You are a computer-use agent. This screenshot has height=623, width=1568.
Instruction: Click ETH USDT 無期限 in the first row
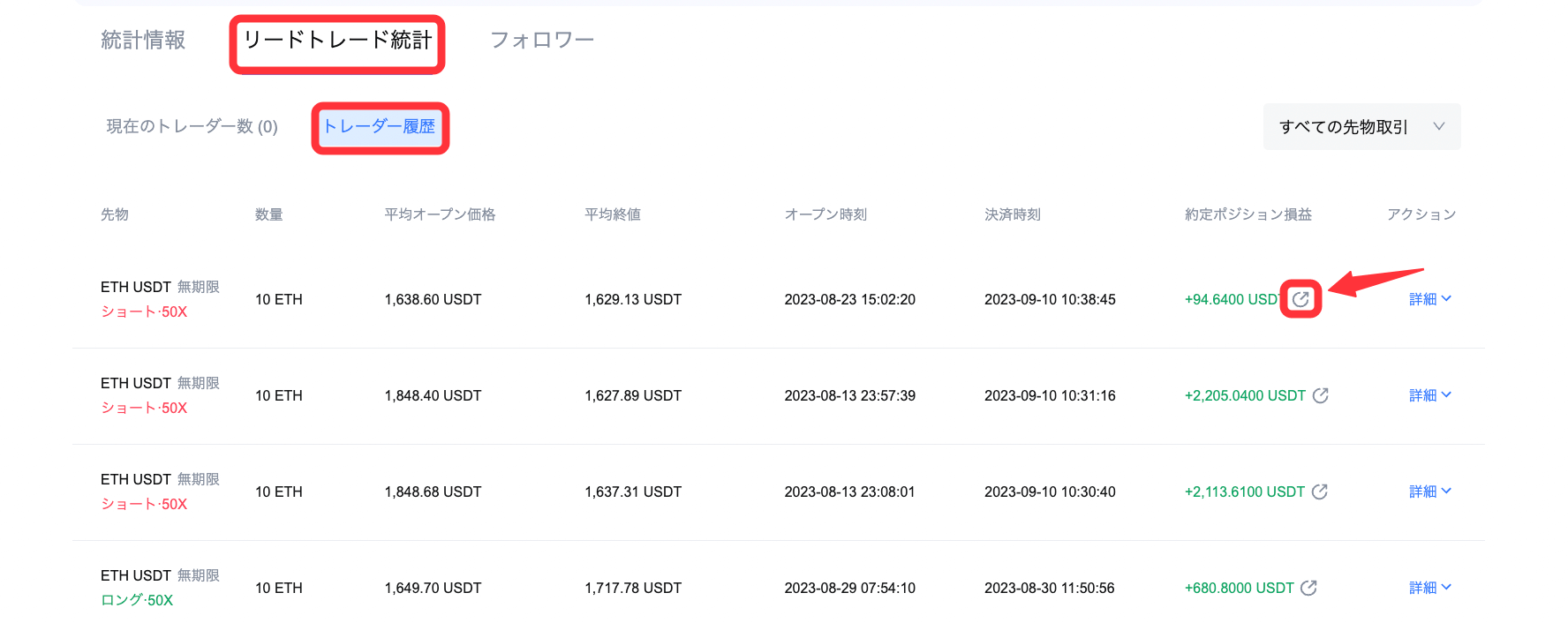(160, 287)
